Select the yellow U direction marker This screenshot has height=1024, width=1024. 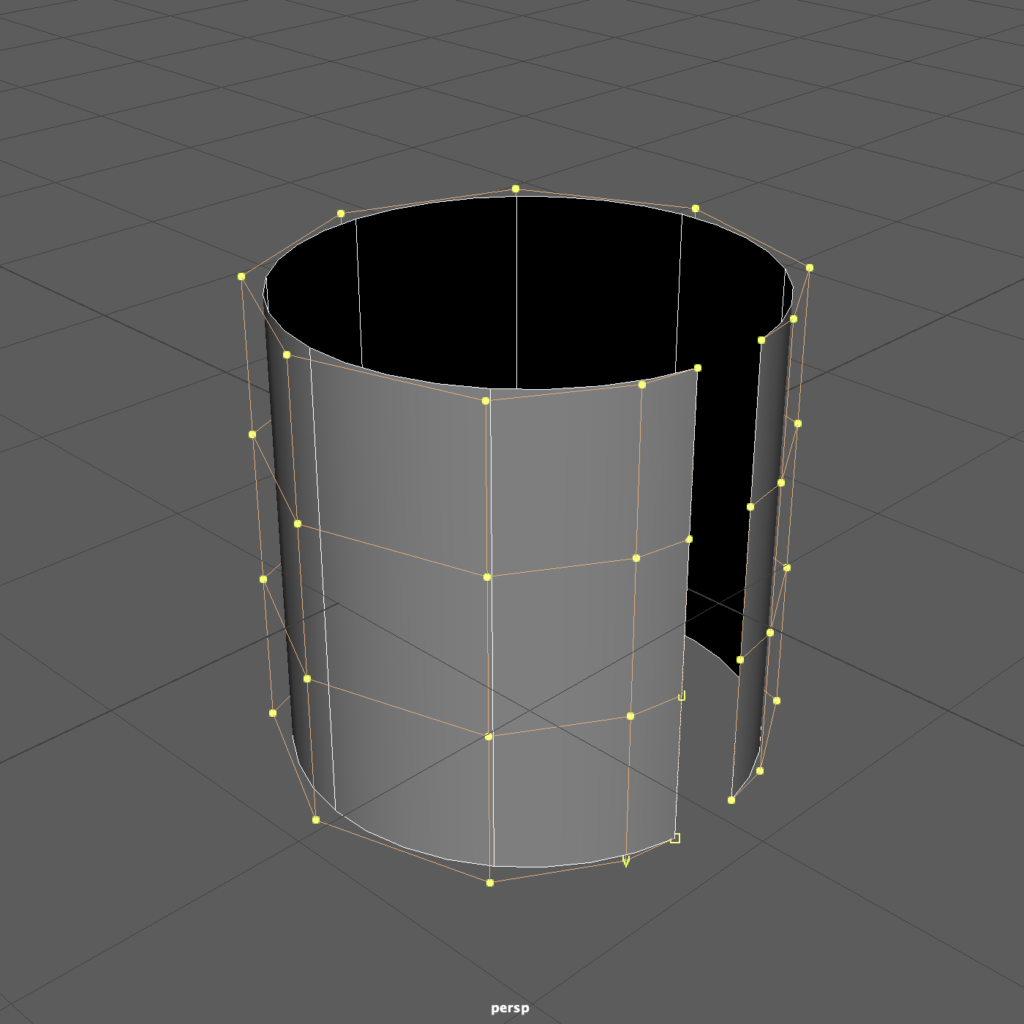(682, 695)
